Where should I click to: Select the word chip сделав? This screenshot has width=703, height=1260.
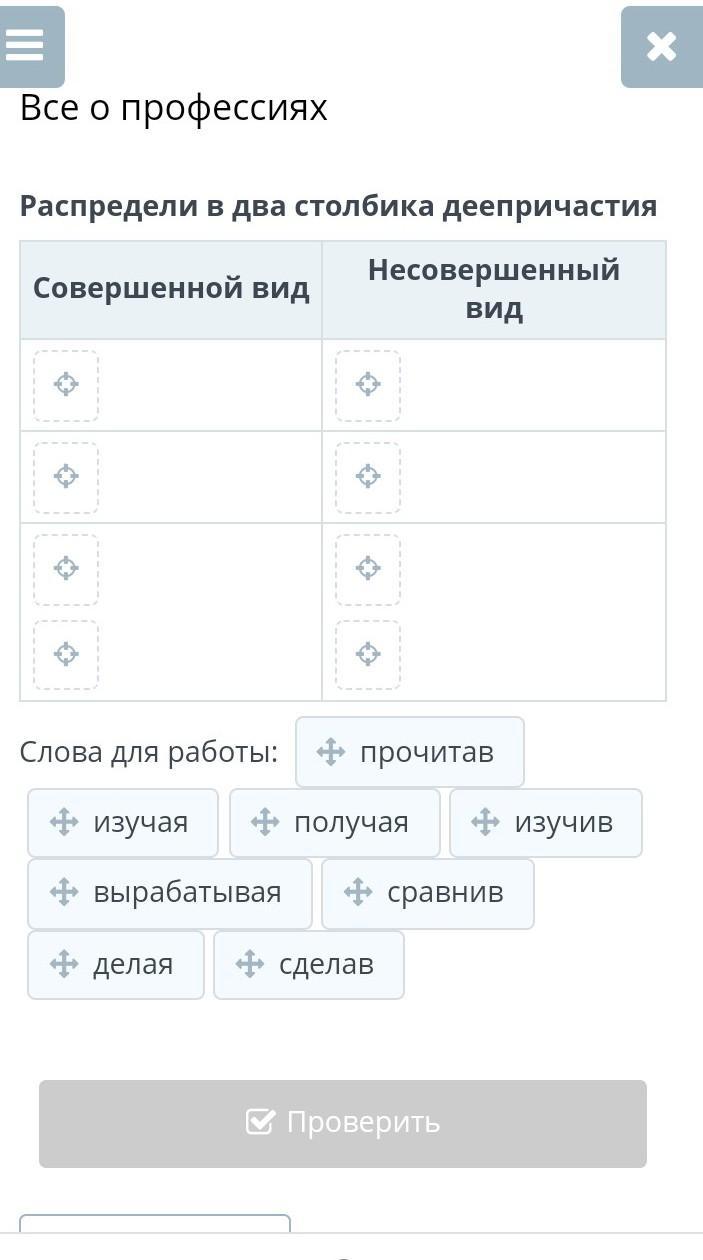click(309, 965)
